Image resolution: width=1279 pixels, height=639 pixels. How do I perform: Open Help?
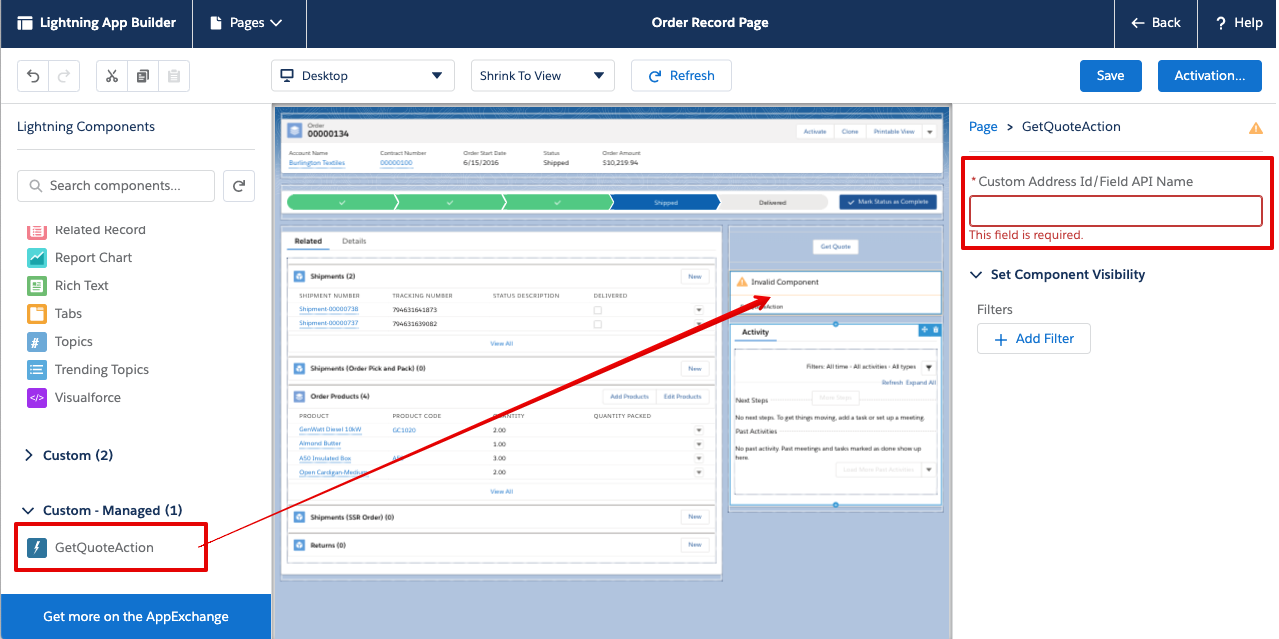point(1239,23)
